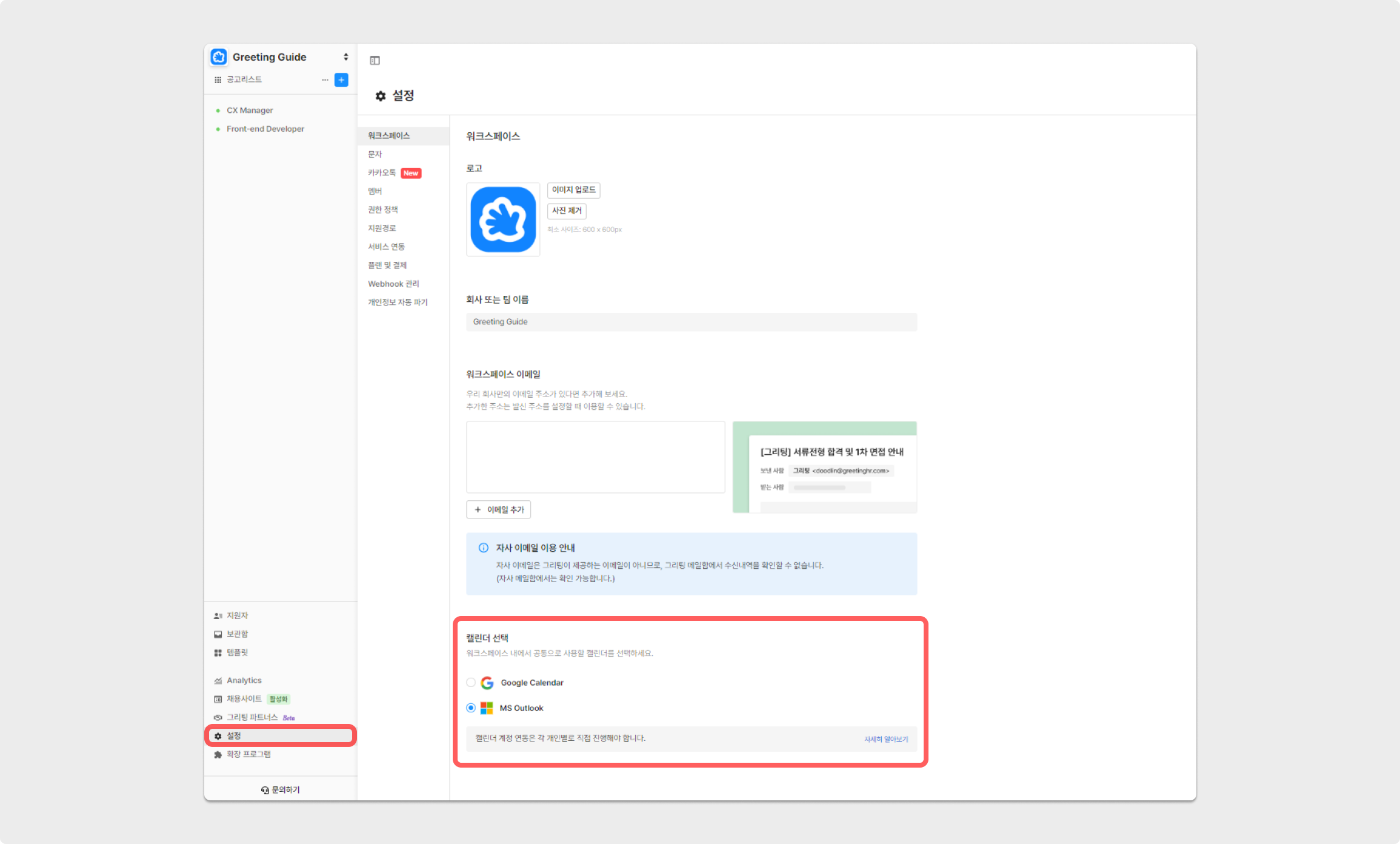
Task: Click the 사진 제거 button
Action: click(566, 211)
